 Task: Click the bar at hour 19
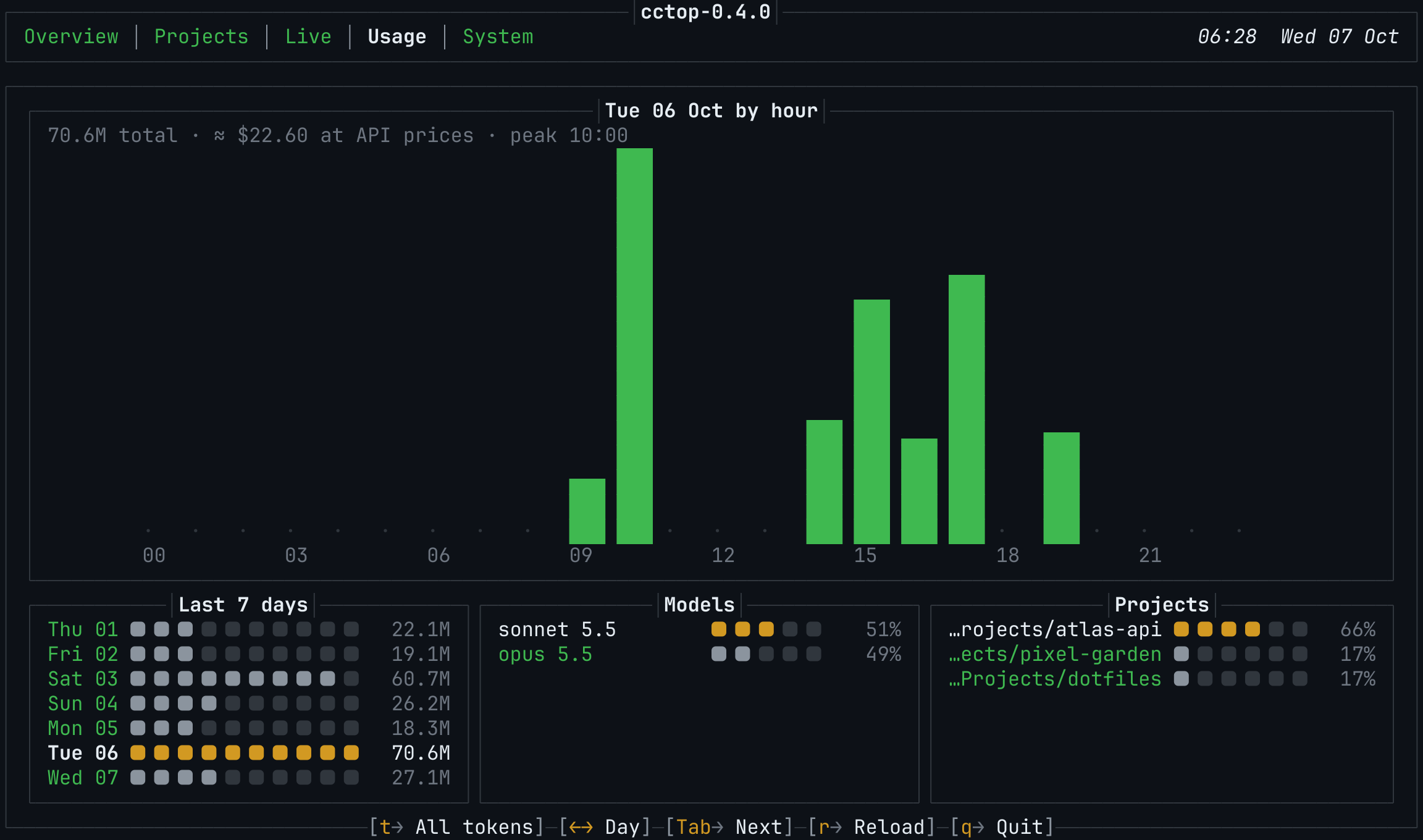(1062, 488)
